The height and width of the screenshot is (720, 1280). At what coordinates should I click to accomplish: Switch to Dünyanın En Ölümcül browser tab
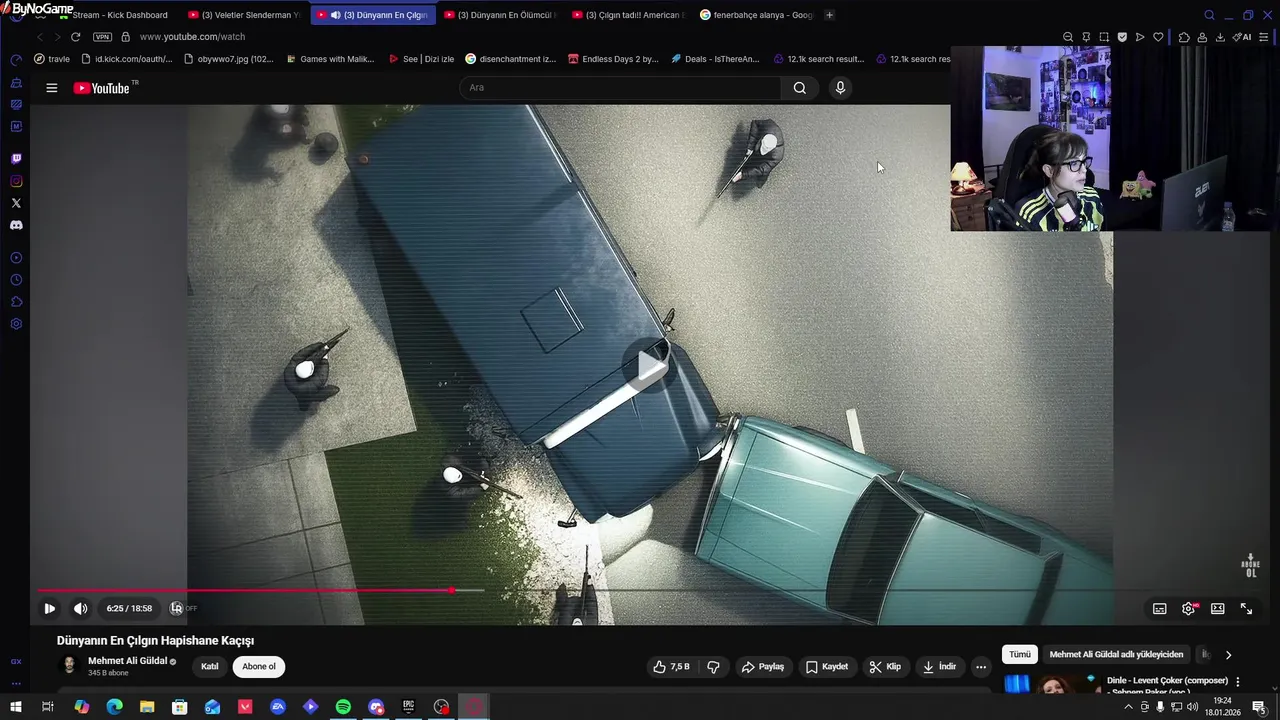click(x=500, y=15)
